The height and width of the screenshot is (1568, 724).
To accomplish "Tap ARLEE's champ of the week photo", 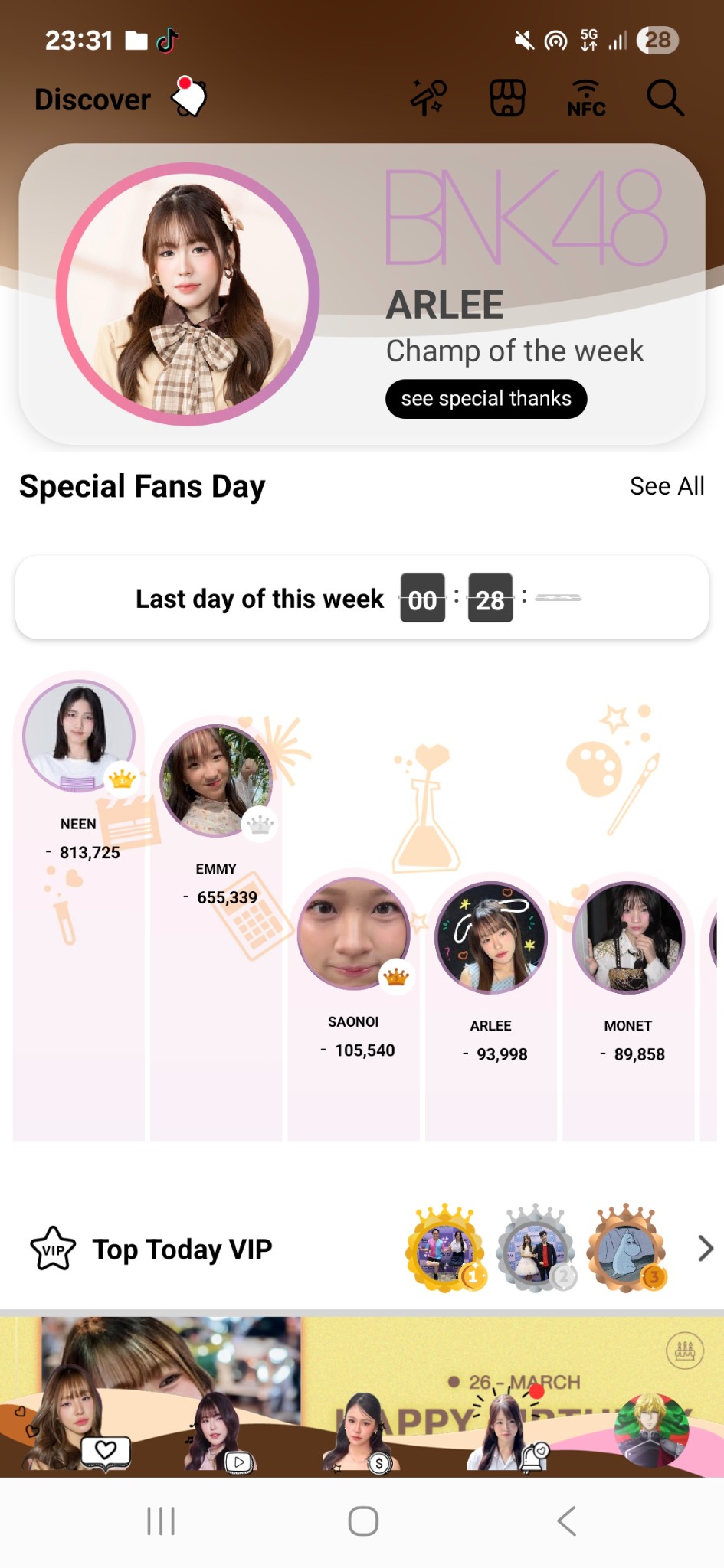I will click(188, 294).
